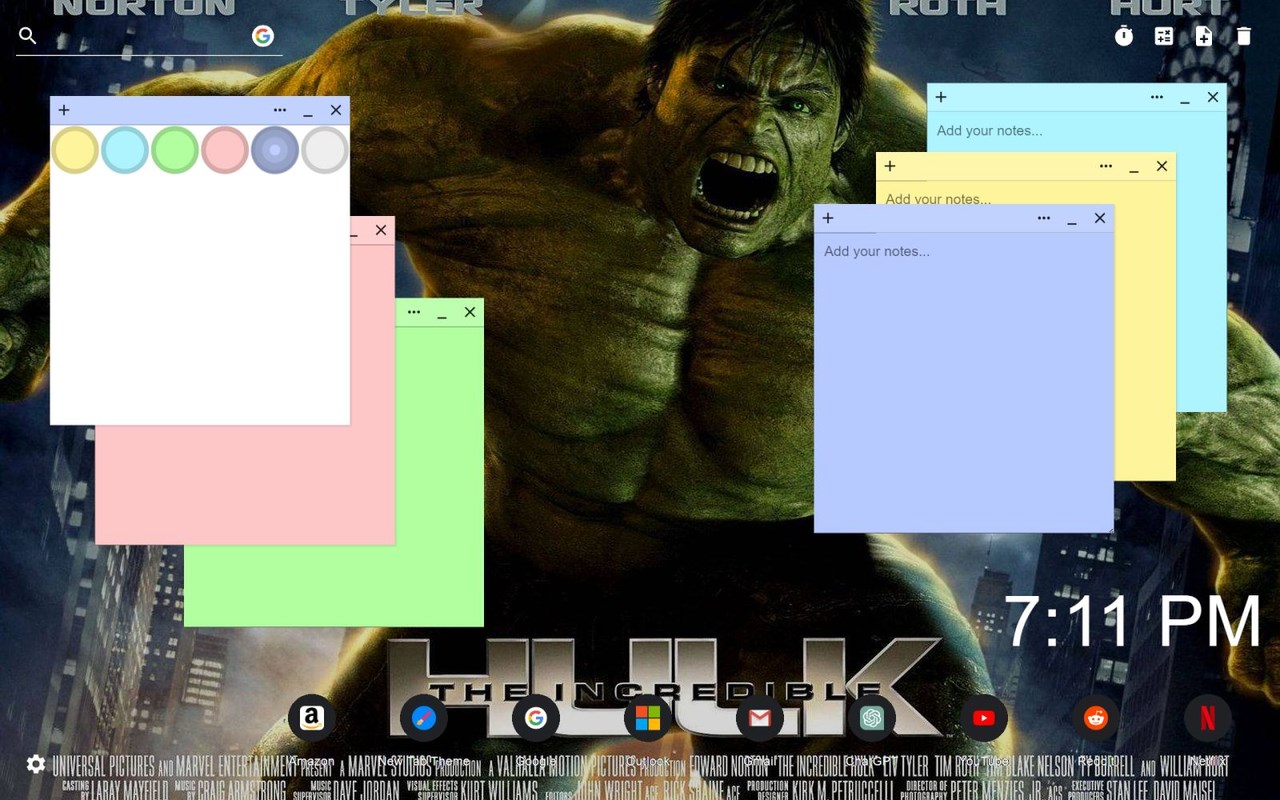This screenshot has height=800, width=1280.
Task: Pick the pink note color swatch
Action: 225,150
